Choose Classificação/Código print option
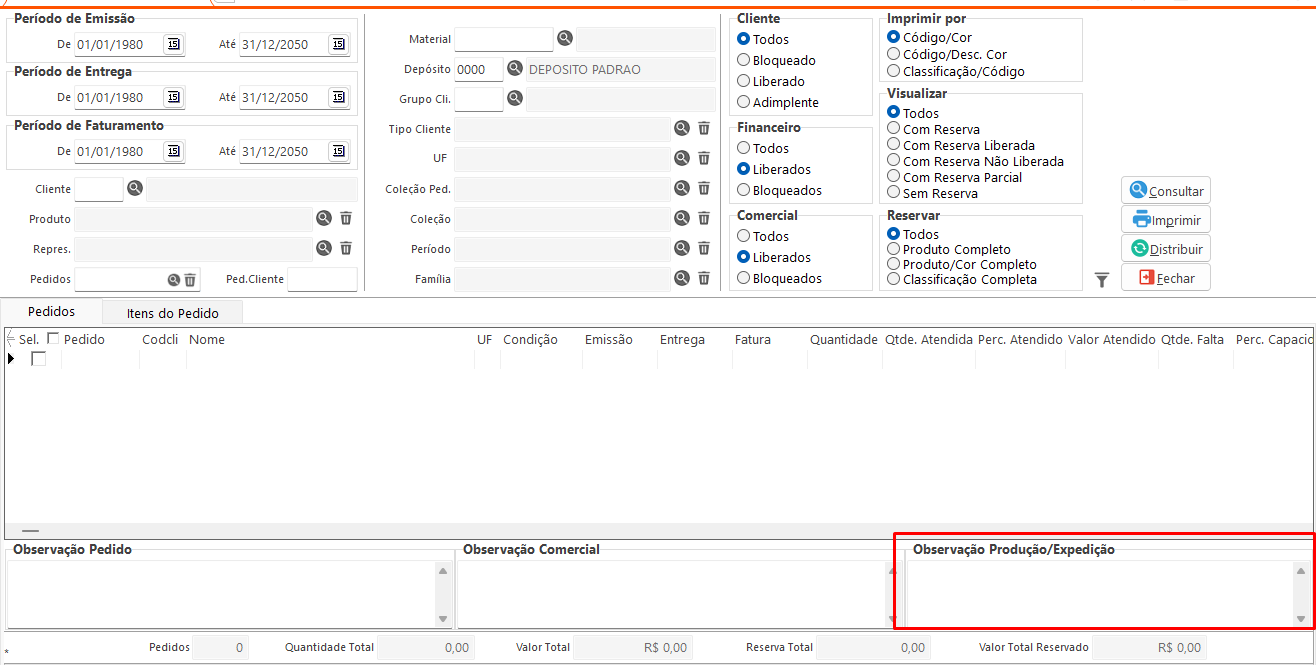This screenshot has width=1316, height=665. [x=894, y=71]
